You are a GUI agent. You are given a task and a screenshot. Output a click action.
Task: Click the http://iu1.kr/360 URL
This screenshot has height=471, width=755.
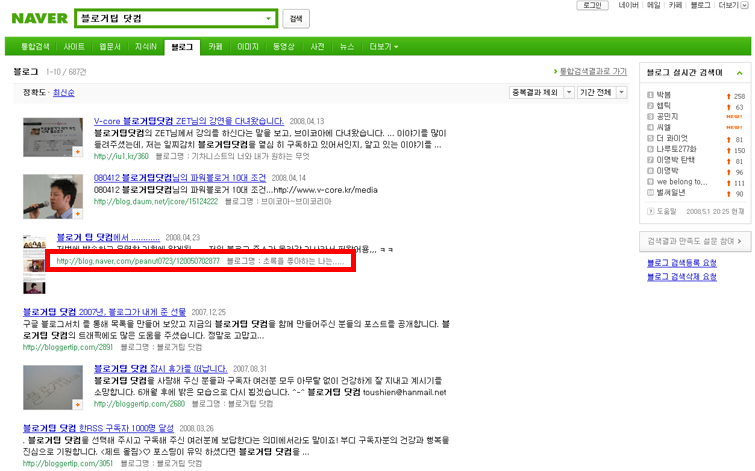point(121,157)
